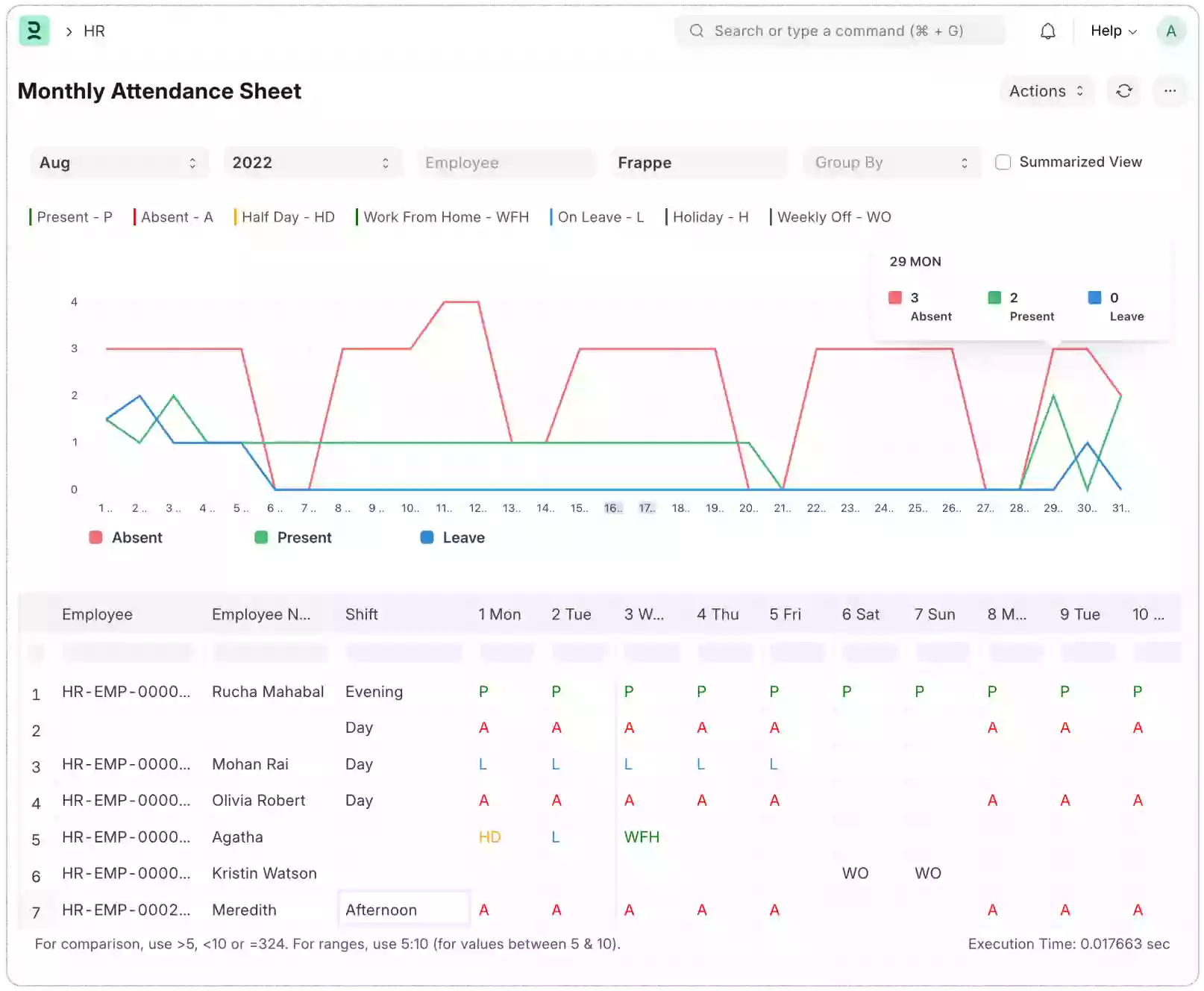Screen dimensions: 1204x991
Task: Open notifications via the bell icon
Action: click(1047, 31)
